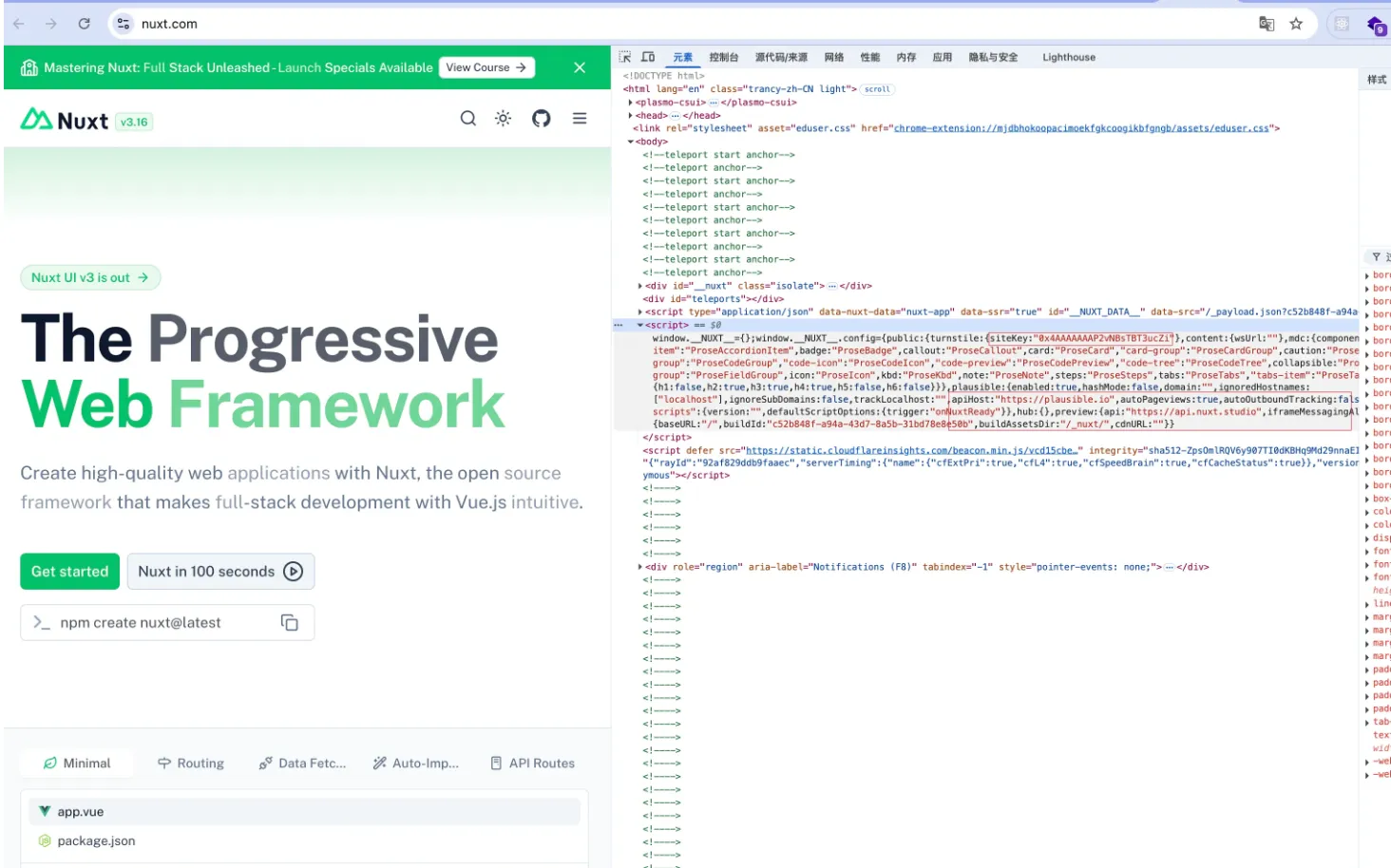Click the Mastering Nuxt banner icon

[x=29, y=67]
